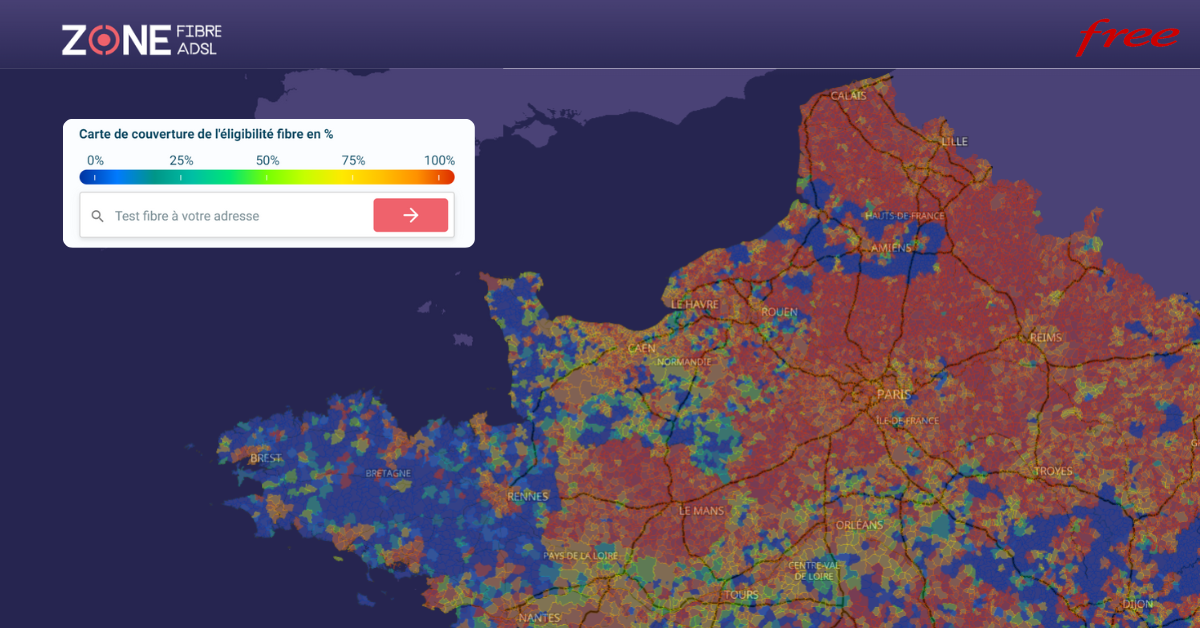Viewport: 1200px width, 628px height.
Task: Select the Pays de la Loire region label
Action: 580,556
